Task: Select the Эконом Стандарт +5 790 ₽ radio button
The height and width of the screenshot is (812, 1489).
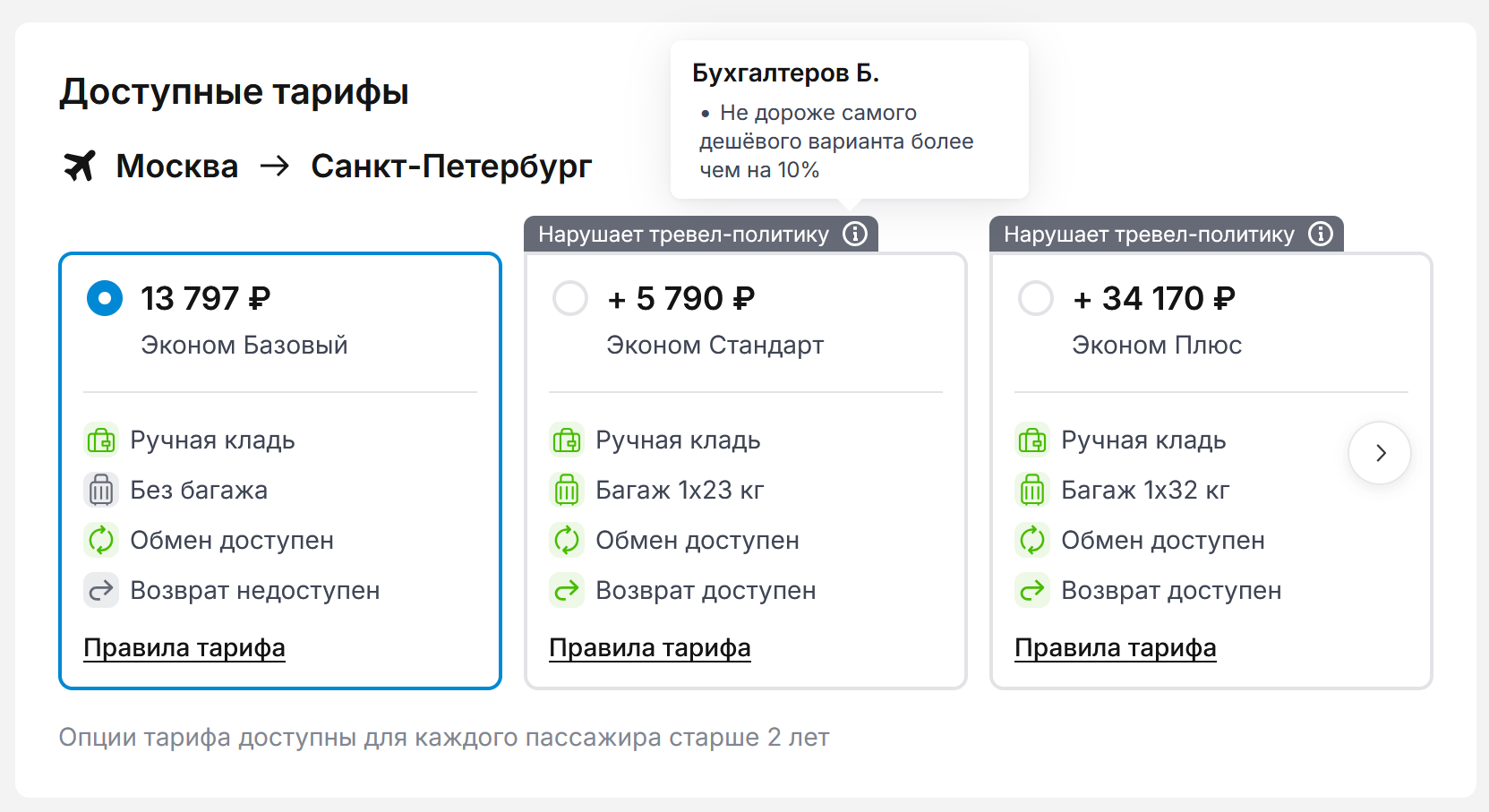Action: pos(570,298)
